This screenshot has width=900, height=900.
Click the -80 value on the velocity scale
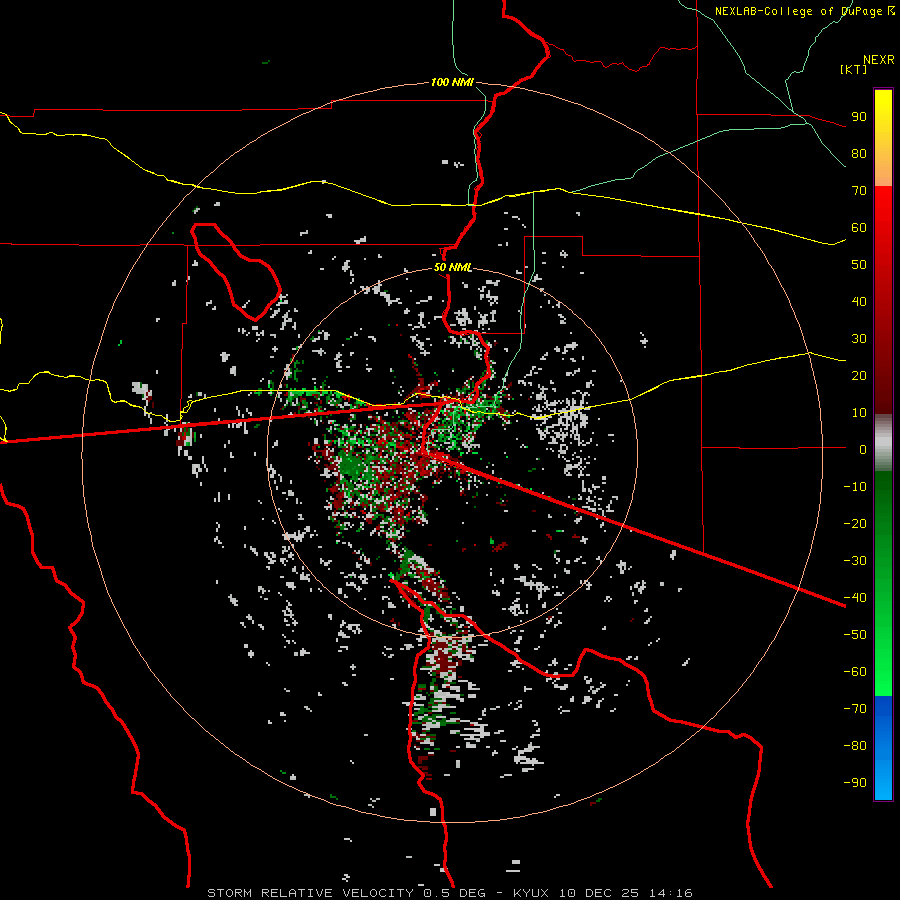(x=855, y=746)
